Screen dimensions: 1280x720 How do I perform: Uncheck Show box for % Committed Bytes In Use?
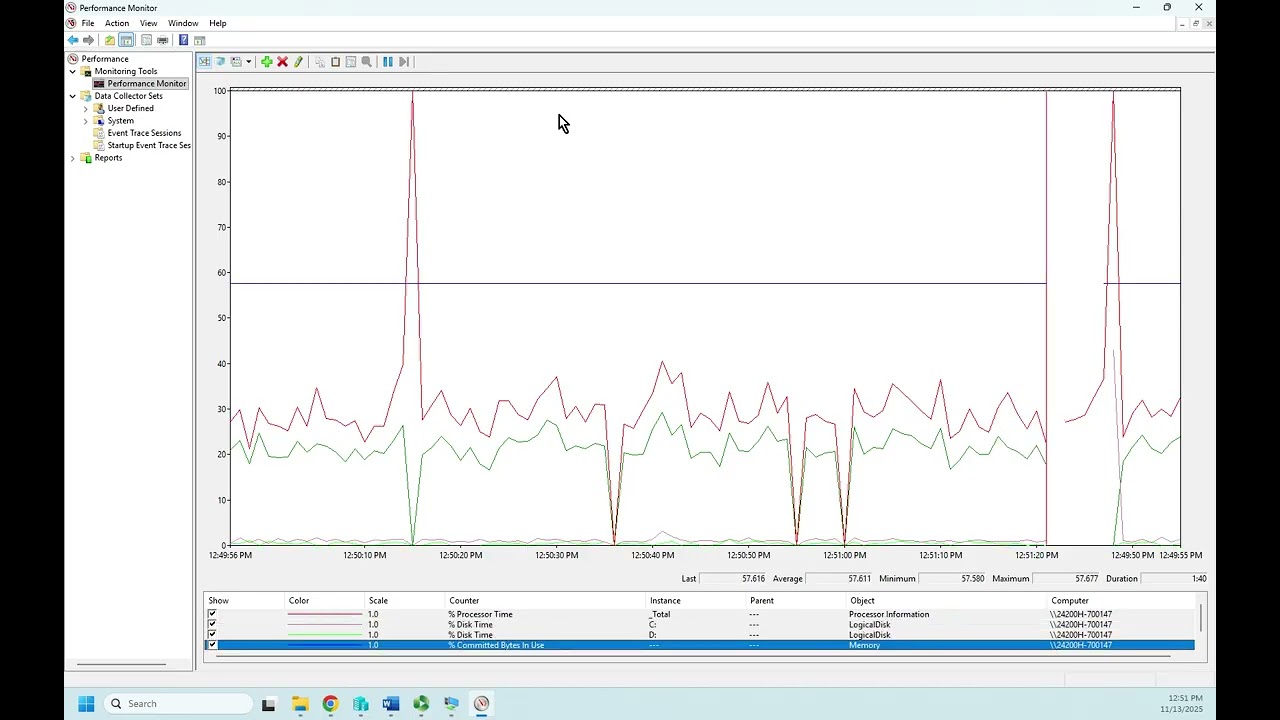click(212, 645)
